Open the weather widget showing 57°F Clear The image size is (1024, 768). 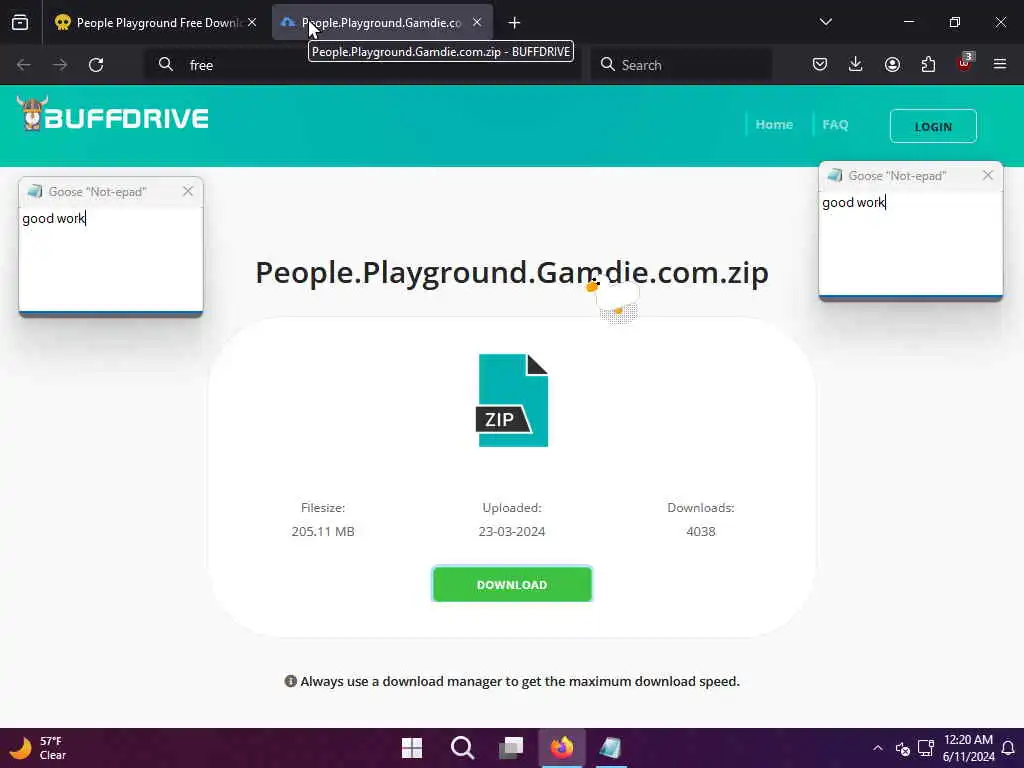pos(39,748)
